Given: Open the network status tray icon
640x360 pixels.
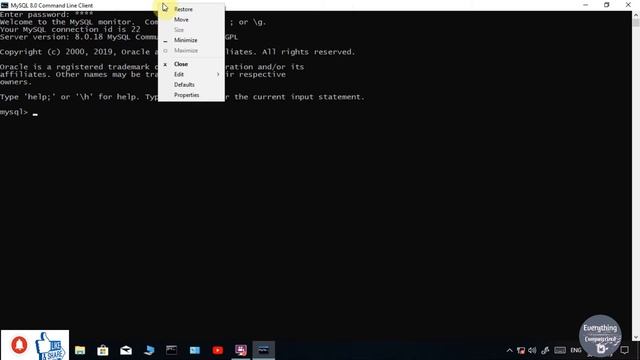Looking at the screenshot, I should (521, 350).
